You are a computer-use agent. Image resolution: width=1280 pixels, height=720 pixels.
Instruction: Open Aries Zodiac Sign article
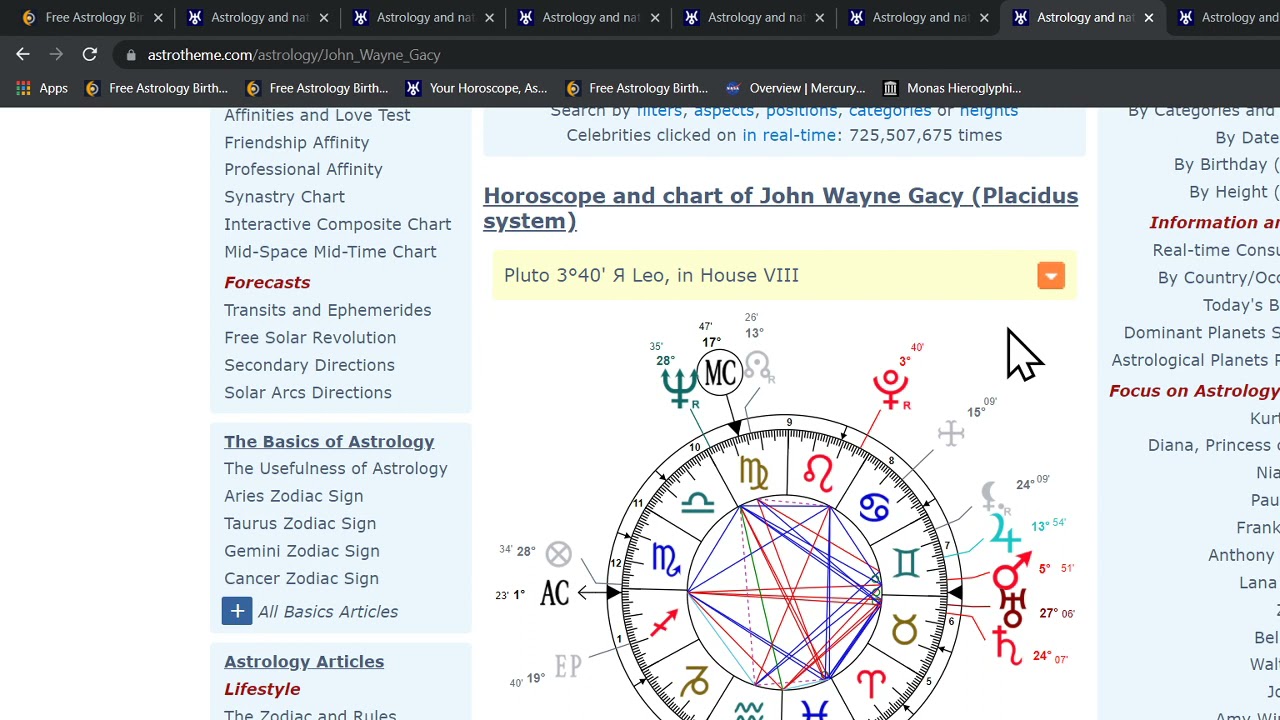click(294, 496)
